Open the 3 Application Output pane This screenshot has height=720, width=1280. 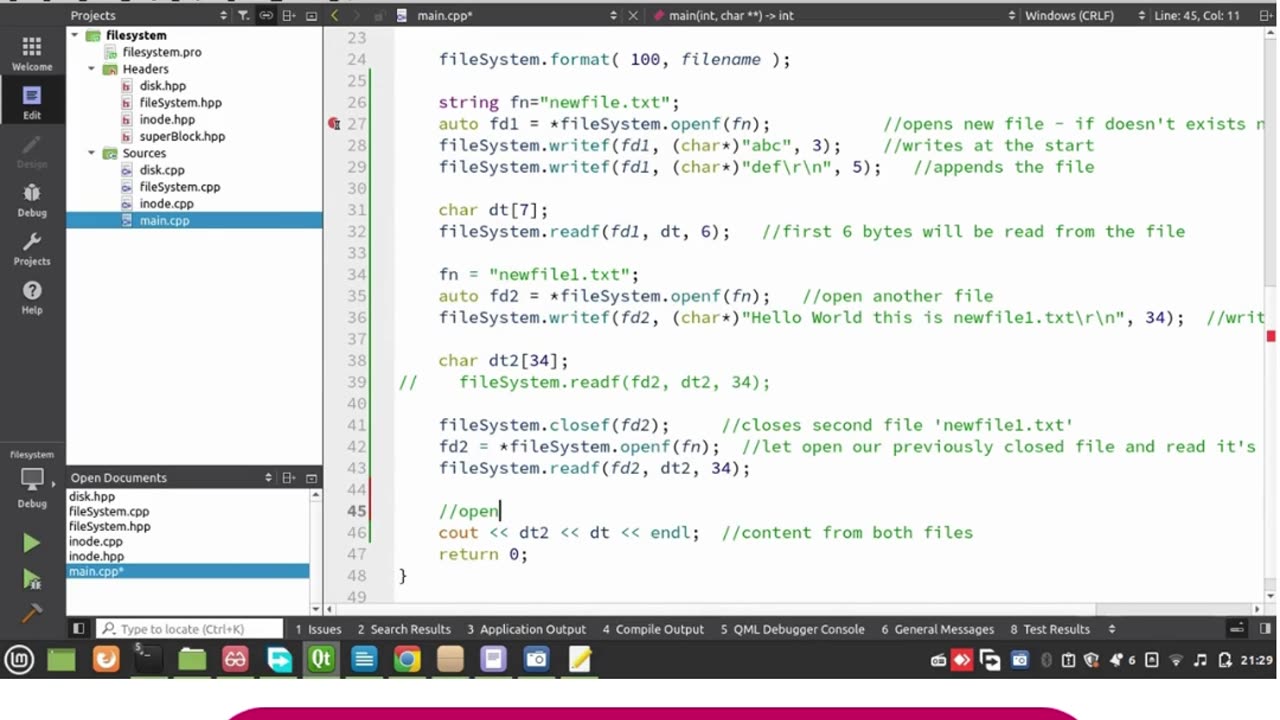tap(526, 629)
